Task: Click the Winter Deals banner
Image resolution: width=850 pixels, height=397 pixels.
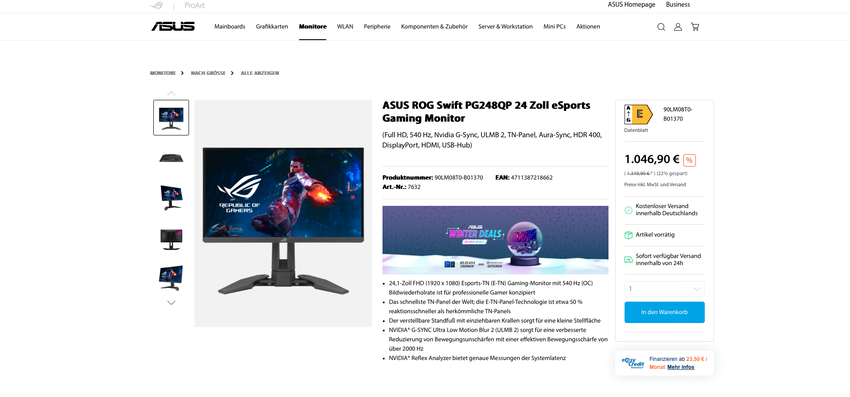Action: click(495, 240)
